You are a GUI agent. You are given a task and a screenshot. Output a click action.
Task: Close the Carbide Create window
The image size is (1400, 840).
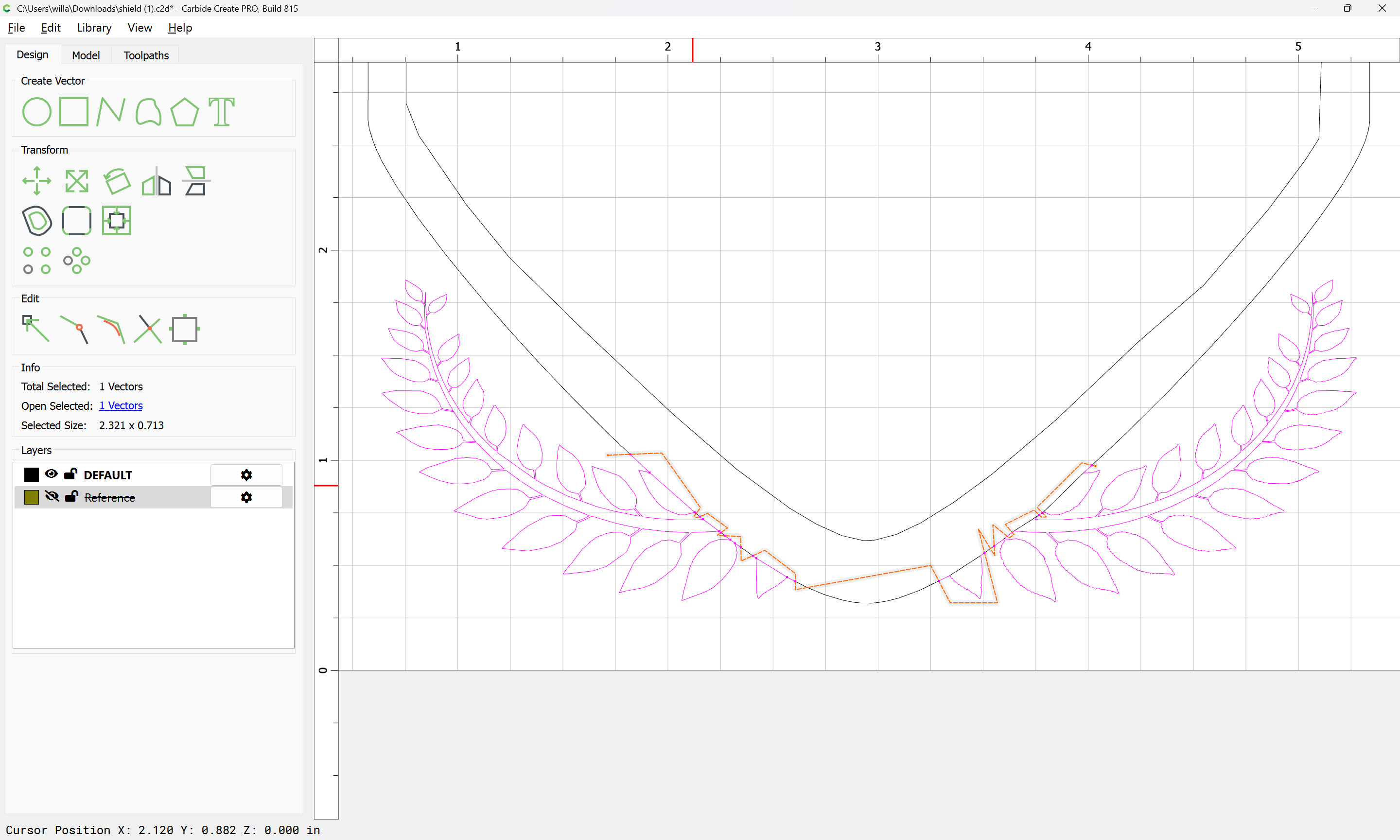(x=1382, y=8)
